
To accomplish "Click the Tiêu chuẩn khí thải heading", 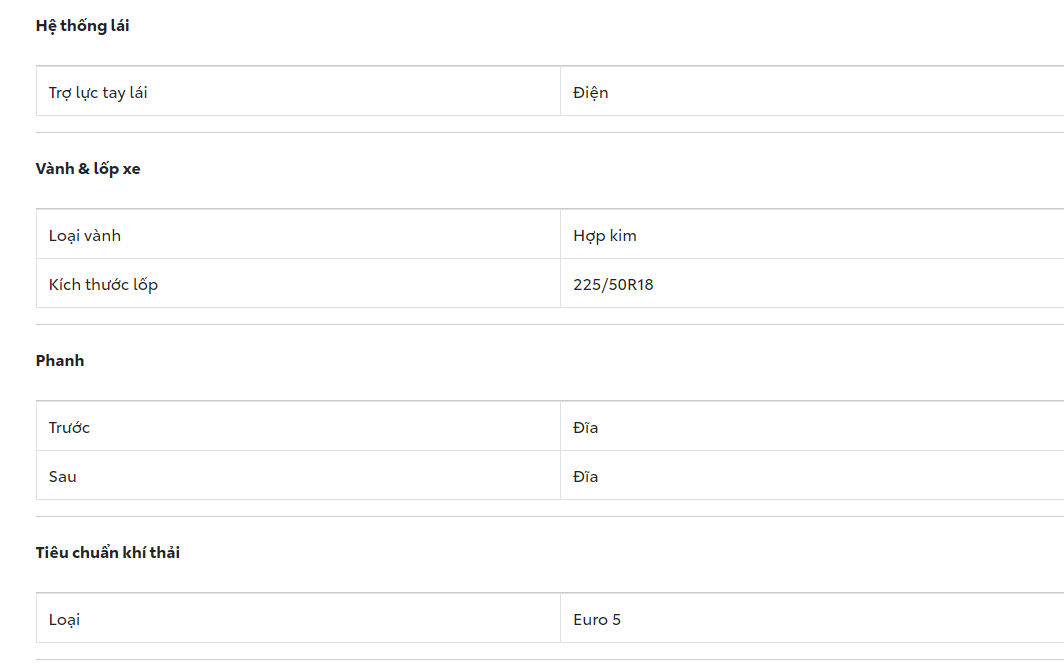I will coord(108,553).
